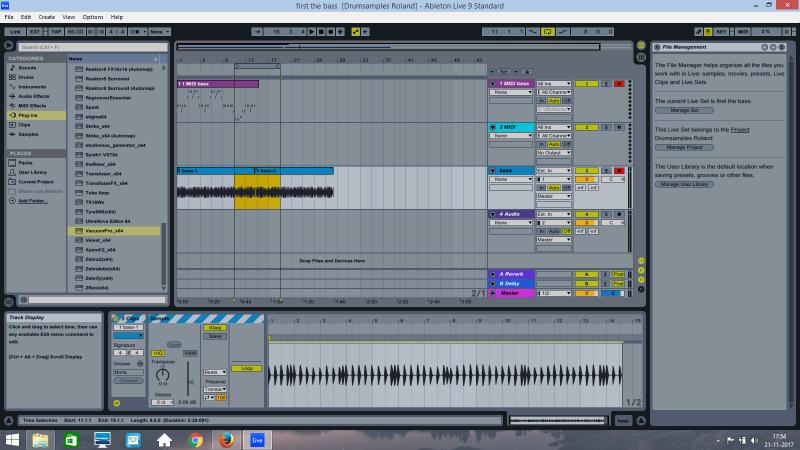The image size is (800, 450).
Task: Click the Play button in transport
Action: tap(312, 32)
